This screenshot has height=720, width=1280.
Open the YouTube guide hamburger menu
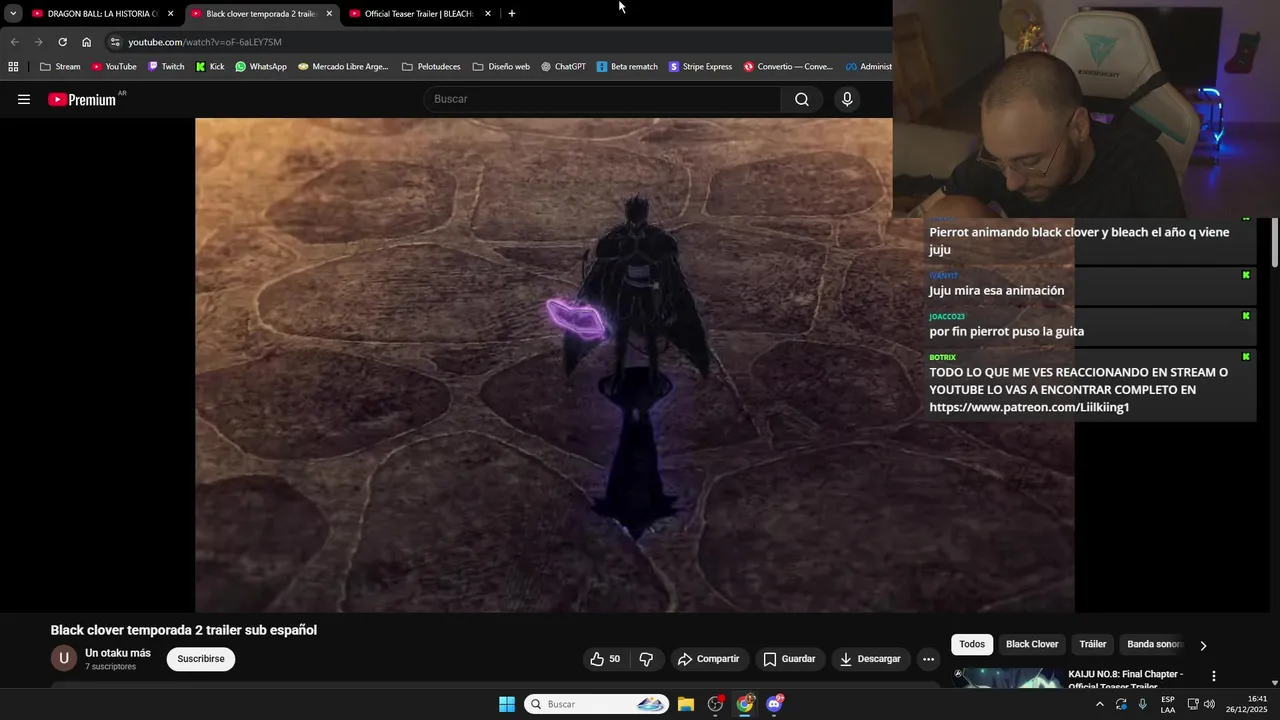coord(24,99)
